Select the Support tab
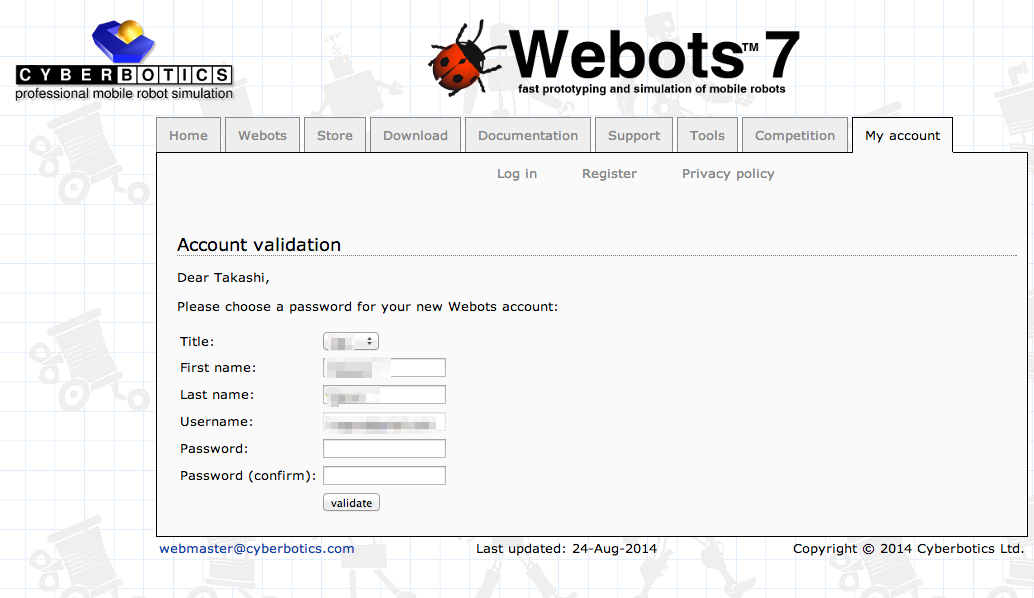Image resolution: width=1034 pixels, height=598 pixels. (634, 135)
